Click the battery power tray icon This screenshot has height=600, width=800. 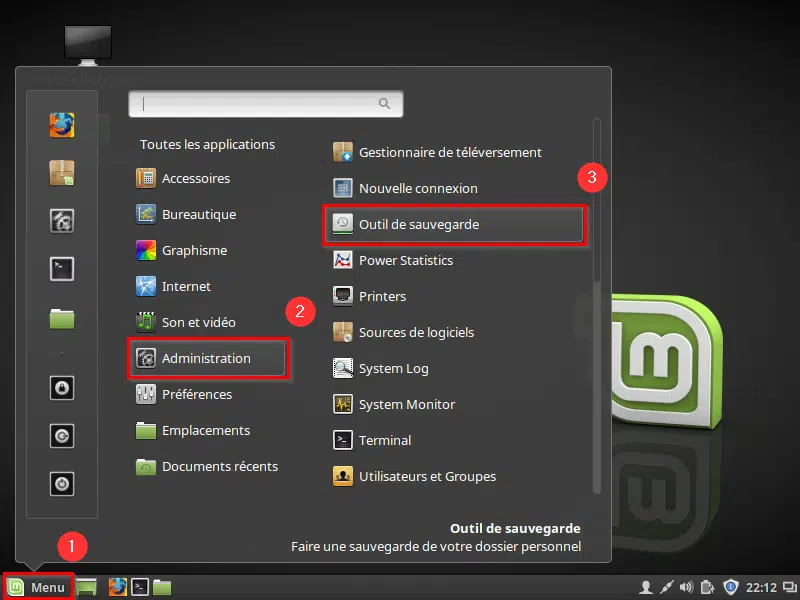pyautogui.click(x=708, y=587)
